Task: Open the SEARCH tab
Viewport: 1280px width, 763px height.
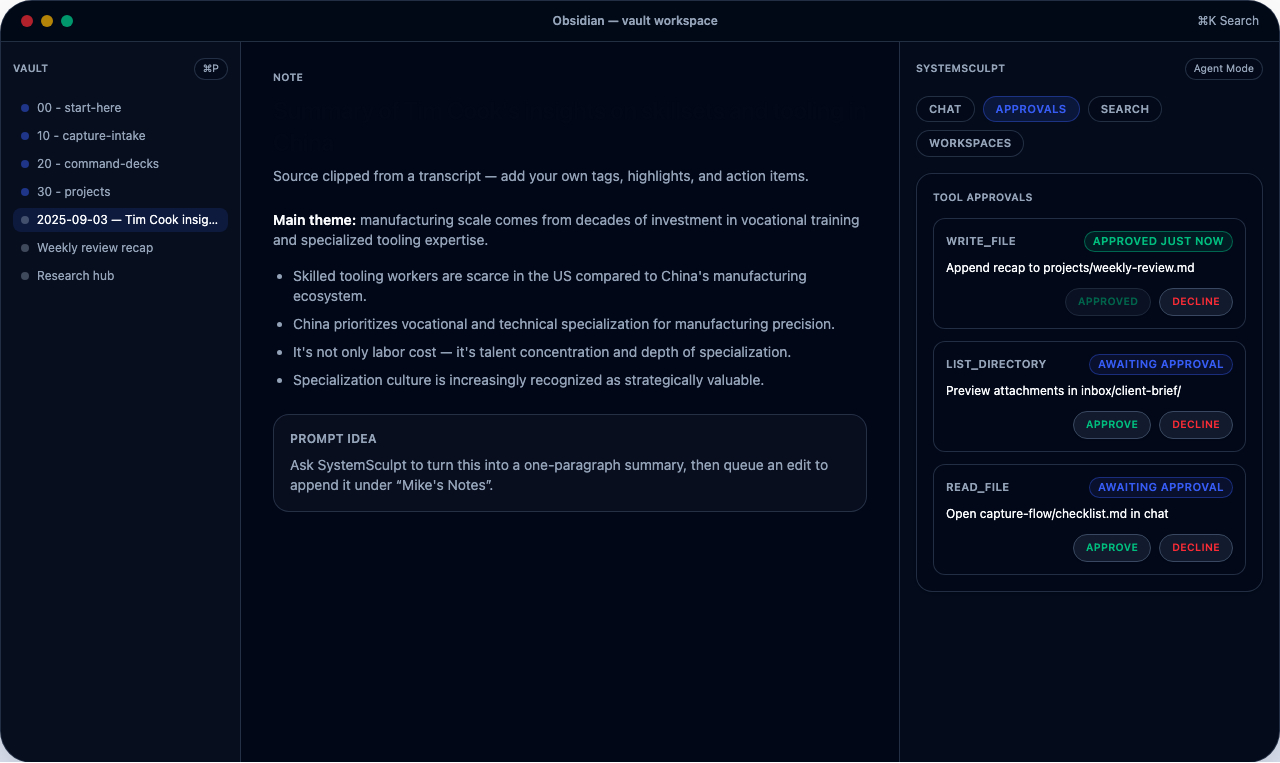Action: [x=1124, y=109]
